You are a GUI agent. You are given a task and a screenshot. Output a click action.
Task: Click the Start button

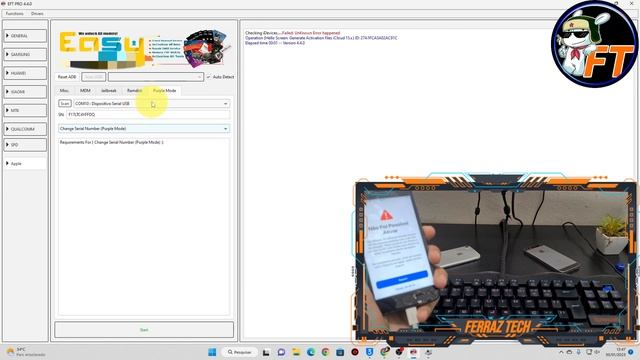(x=144, y=330)
